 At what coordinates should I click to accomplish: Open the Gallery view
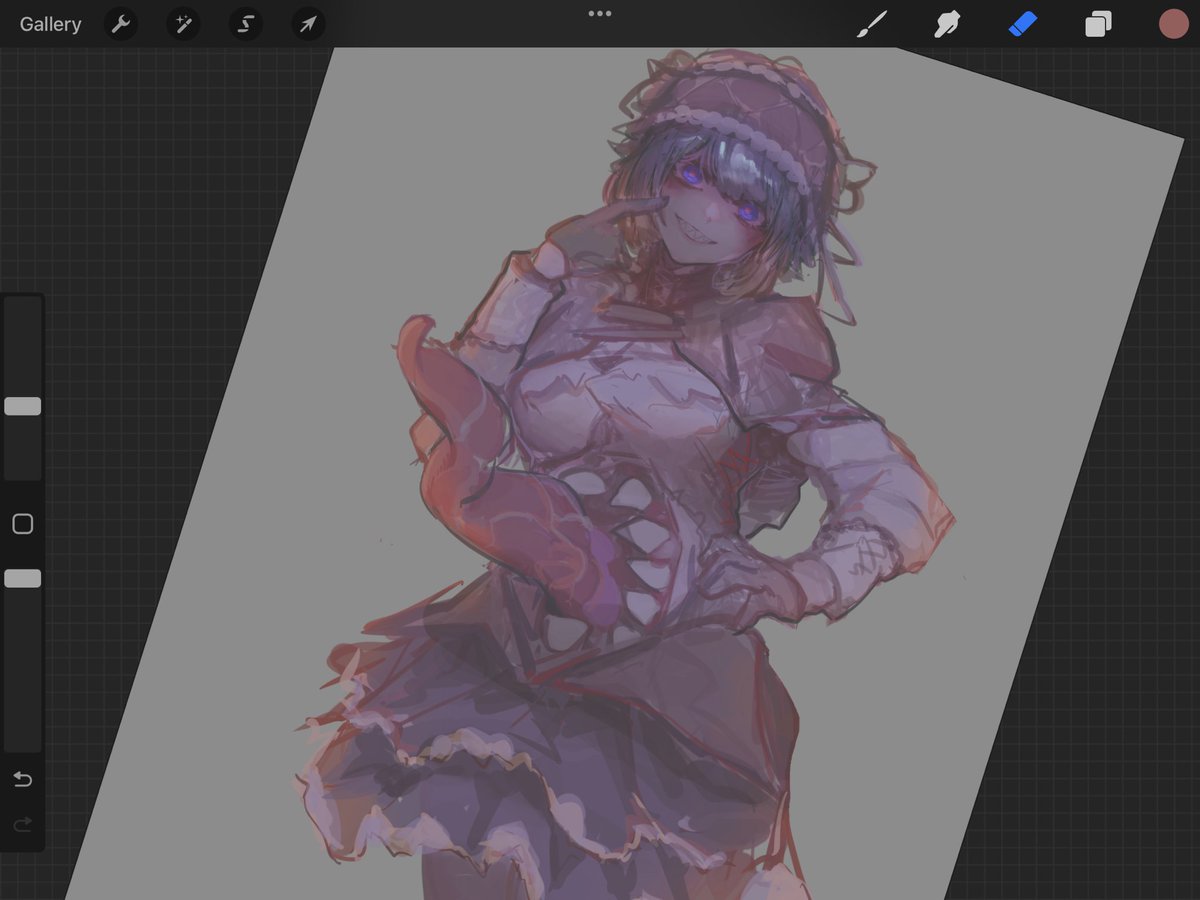coord(50,24)
